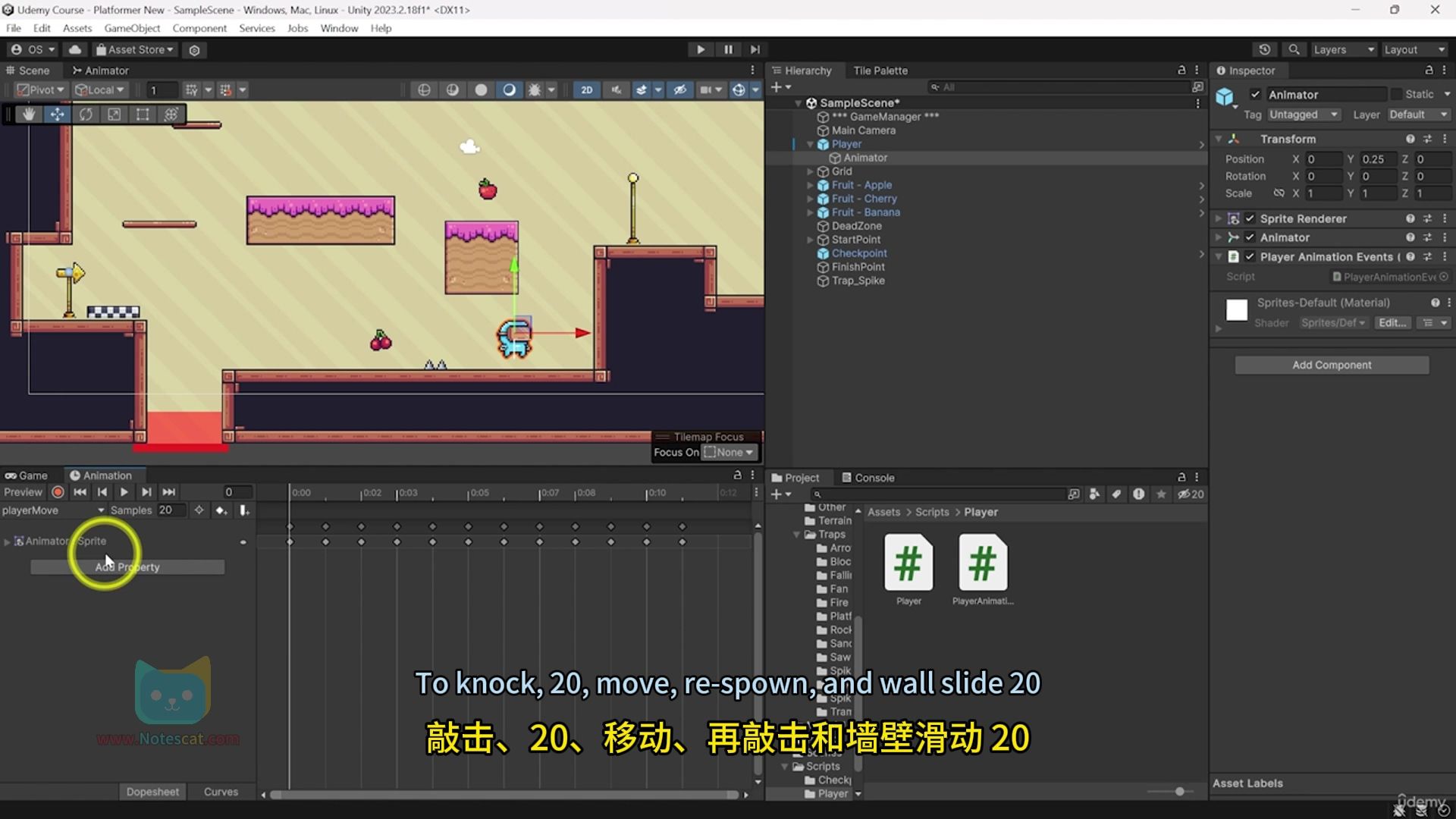Toggle scene audio icon
Image resolution: width=1456 pixels, height=819 pixels.
point(617,89)
